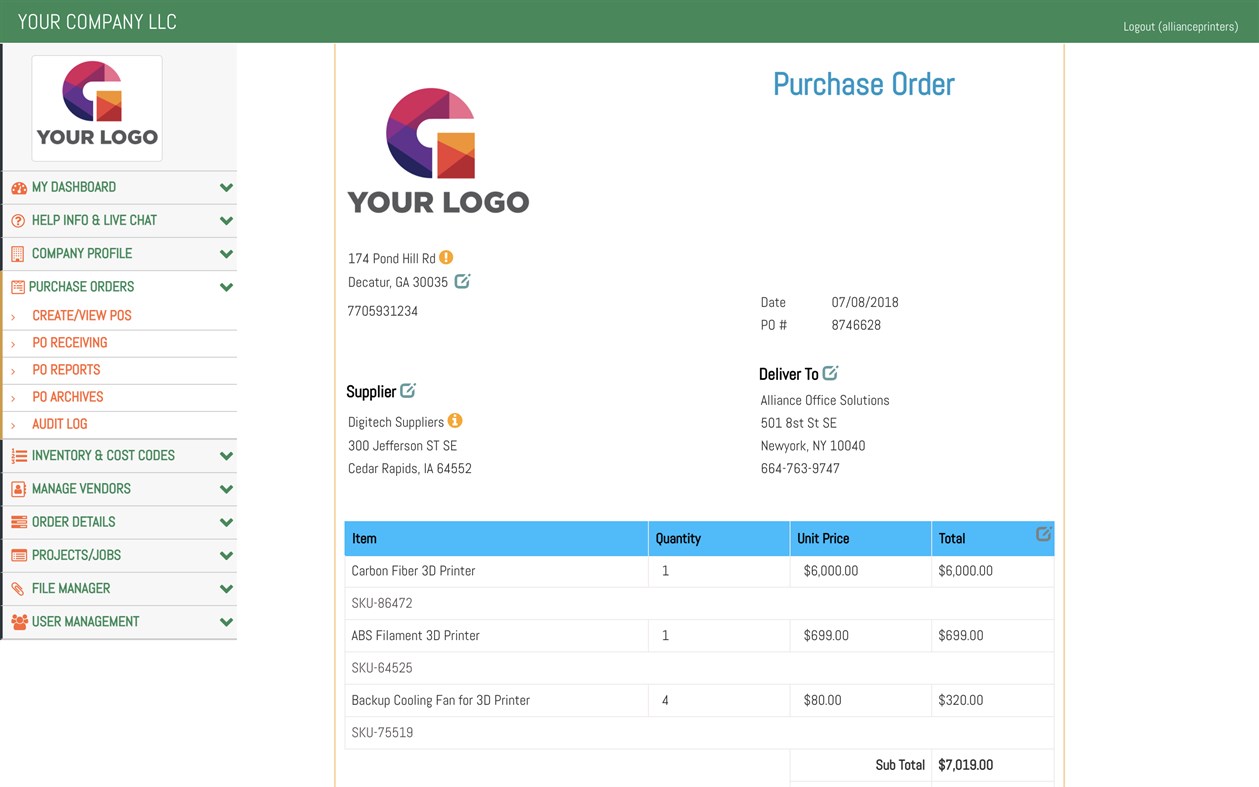Click the warning icon beside 174 Pond Hill Rd

tap(446, 257)
